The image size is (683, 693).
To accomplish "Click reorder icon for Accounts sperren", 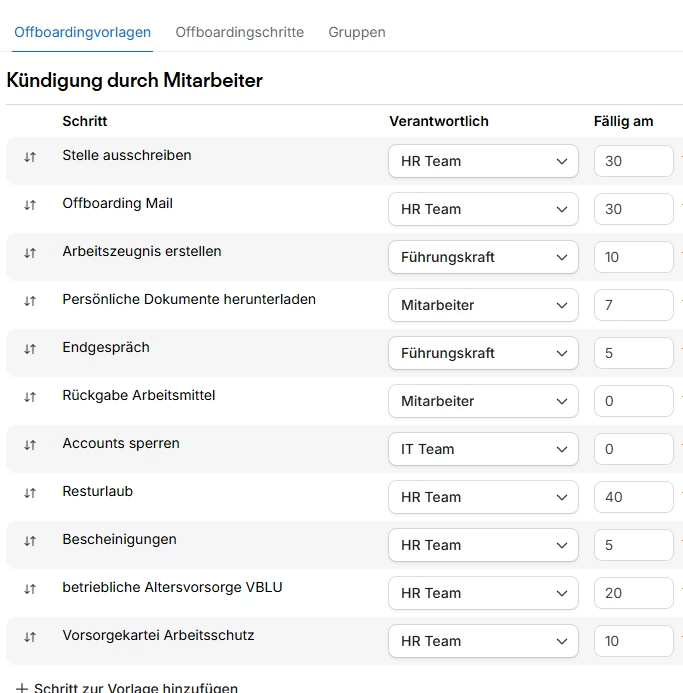I will (30, 445).
